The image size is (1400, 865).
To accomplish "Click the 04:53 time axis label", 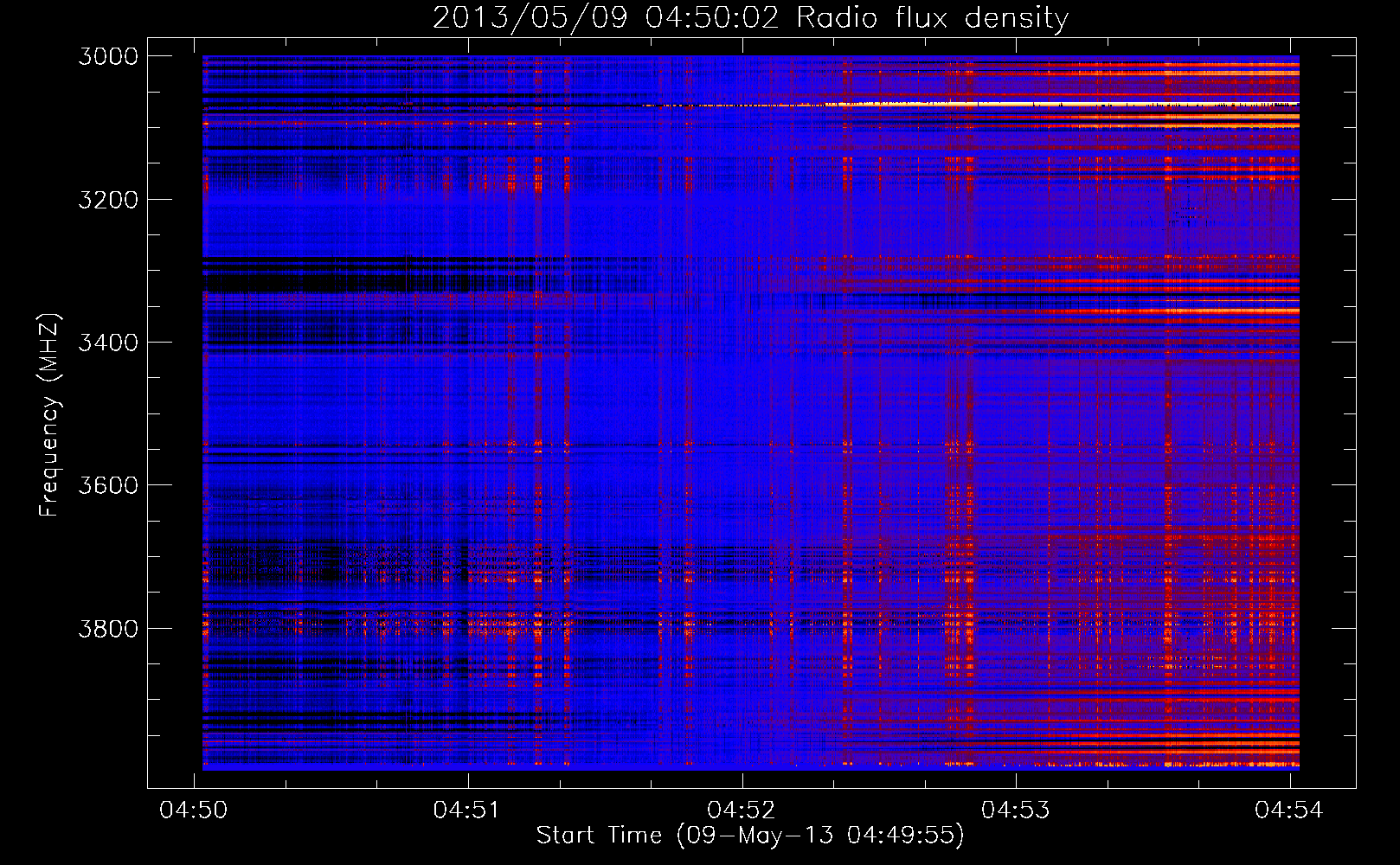I will [x=1015, y=811].
